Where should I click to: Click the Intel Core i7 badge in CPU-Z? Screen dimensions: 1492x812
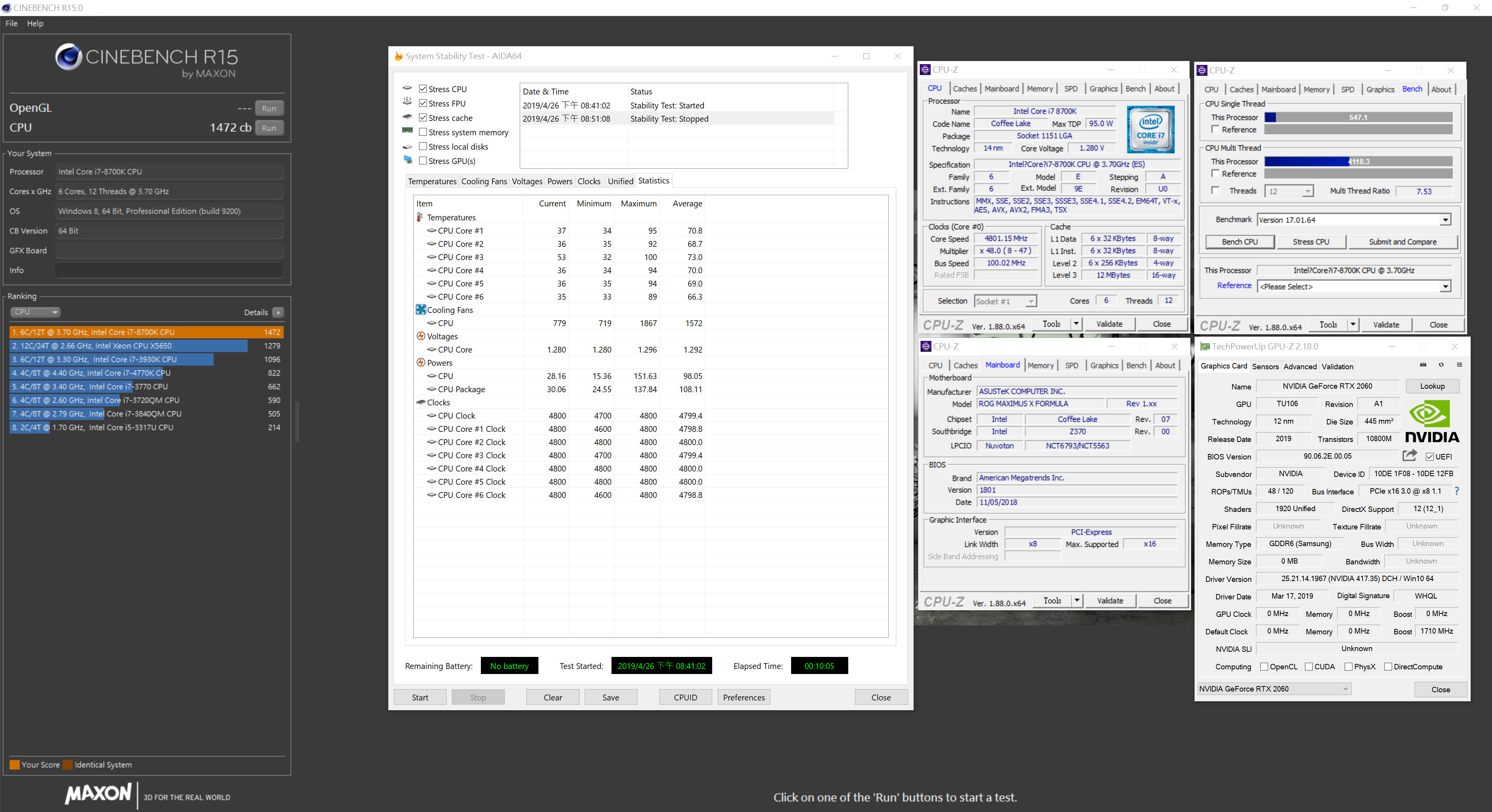click(x=1150, y=130)
